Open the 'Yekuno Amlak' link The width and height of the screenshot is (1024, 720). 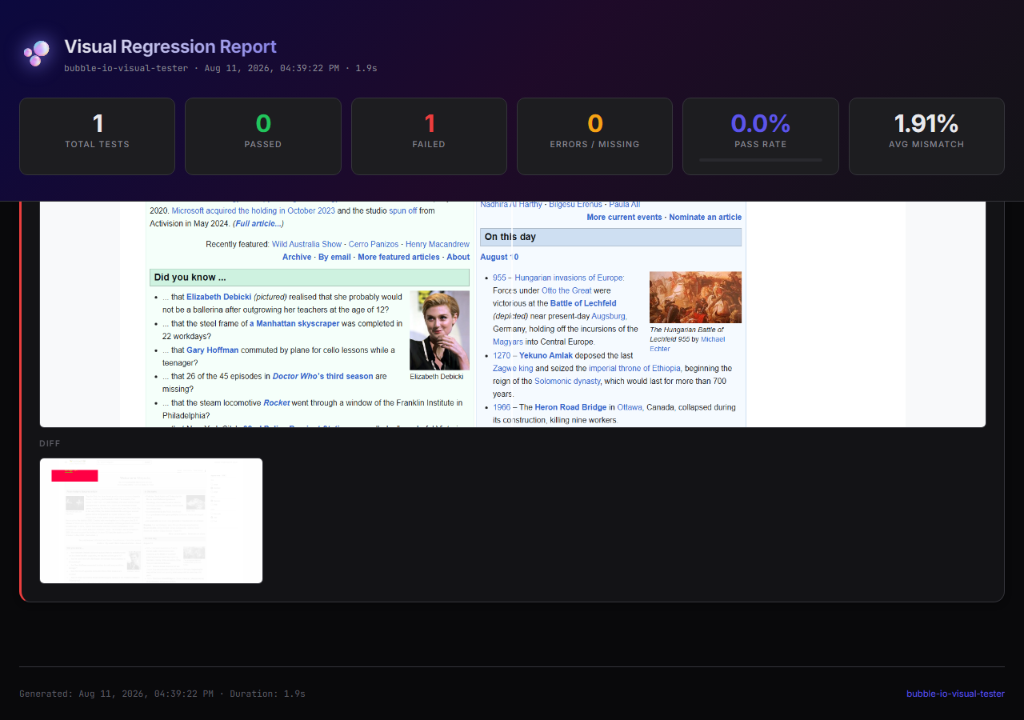click(x=546, y=355)
